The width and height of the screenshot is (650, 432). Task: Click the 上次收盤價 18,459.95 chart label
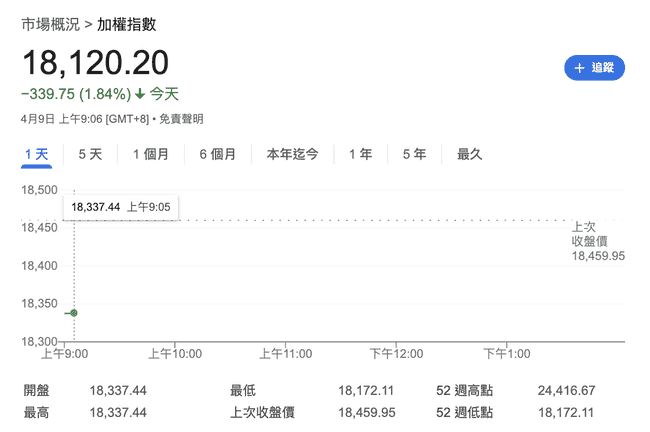pos(598,241)
